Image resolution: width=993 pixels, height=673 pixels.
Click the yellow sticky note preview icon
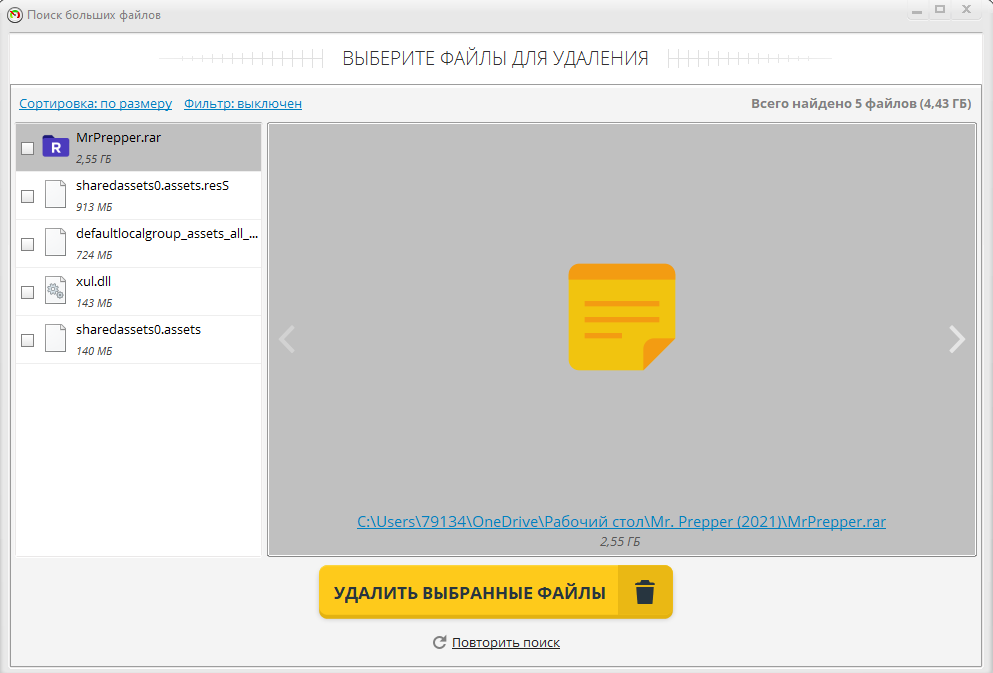[622, 317]
